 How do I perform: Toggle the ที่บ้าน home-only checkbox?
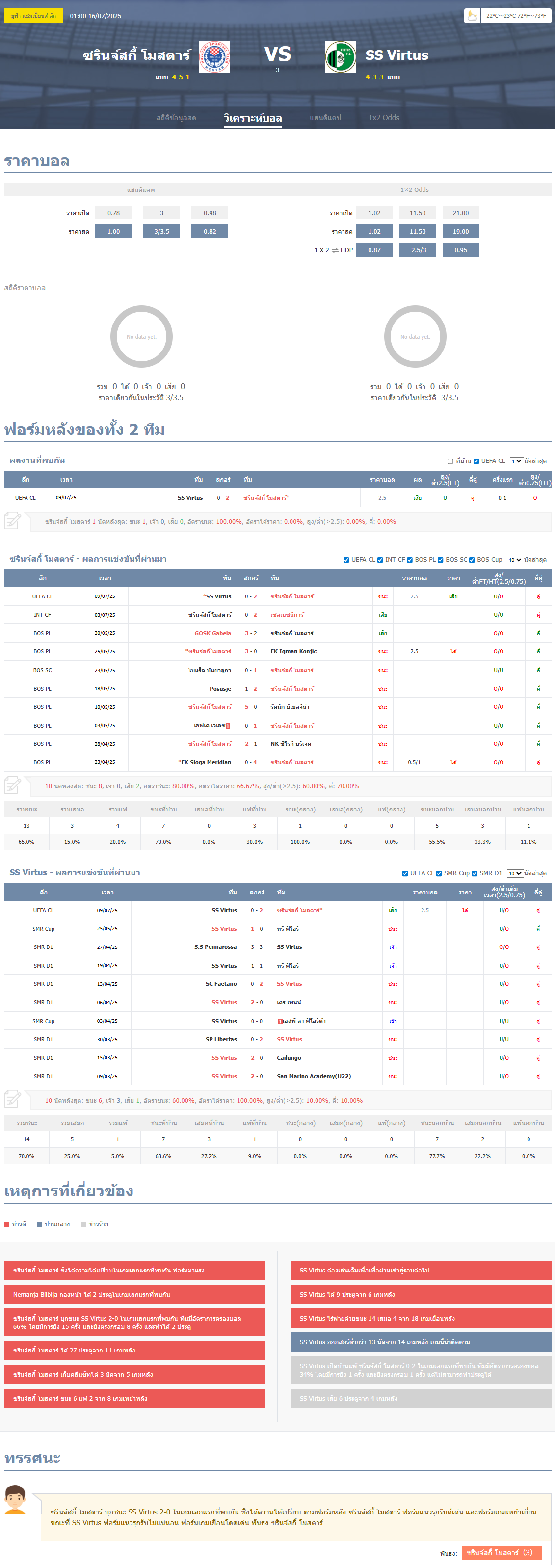tap(450, 461)
